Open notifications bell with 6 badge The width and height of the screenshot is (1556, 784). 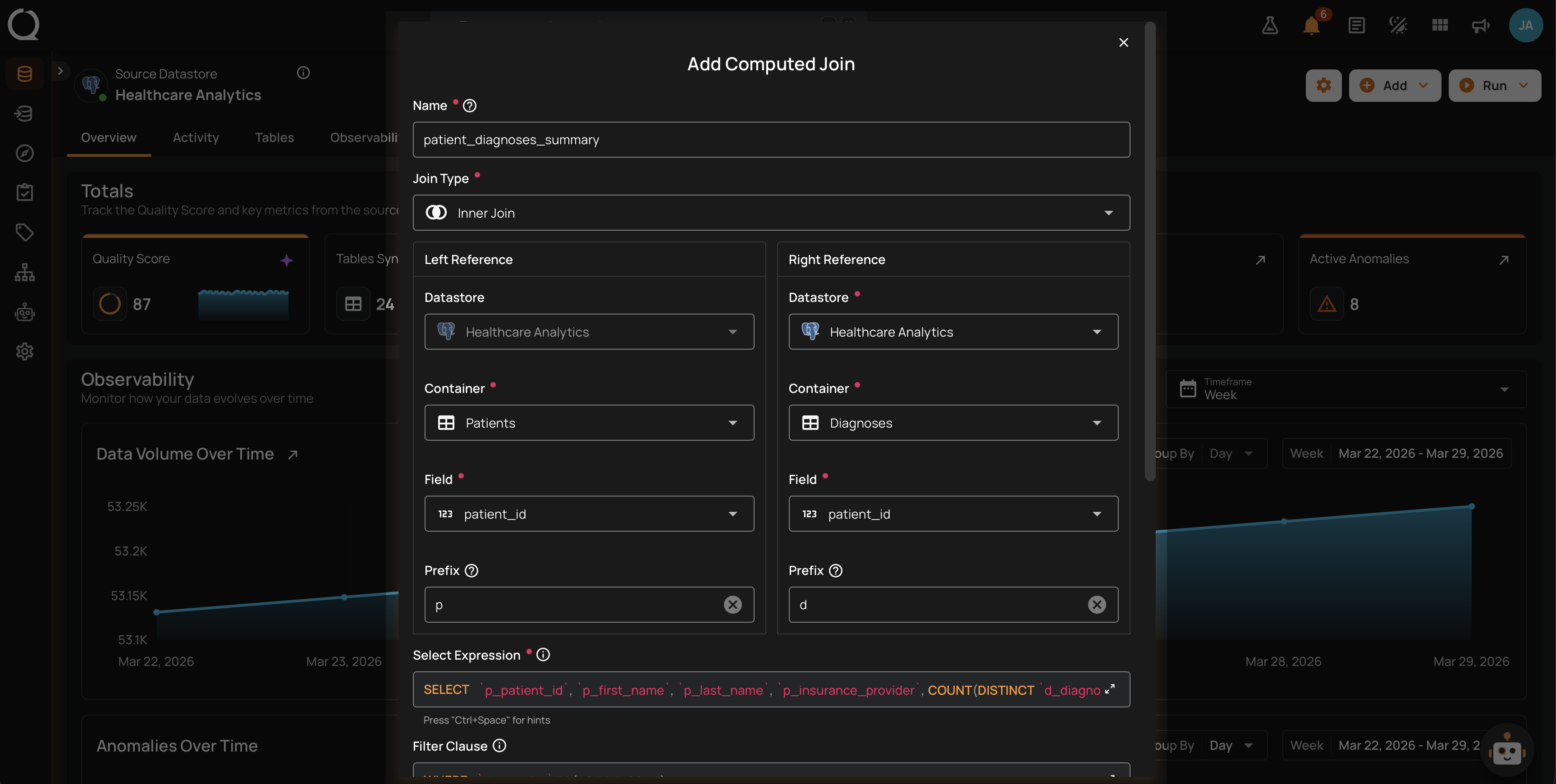coord(1312,25)
